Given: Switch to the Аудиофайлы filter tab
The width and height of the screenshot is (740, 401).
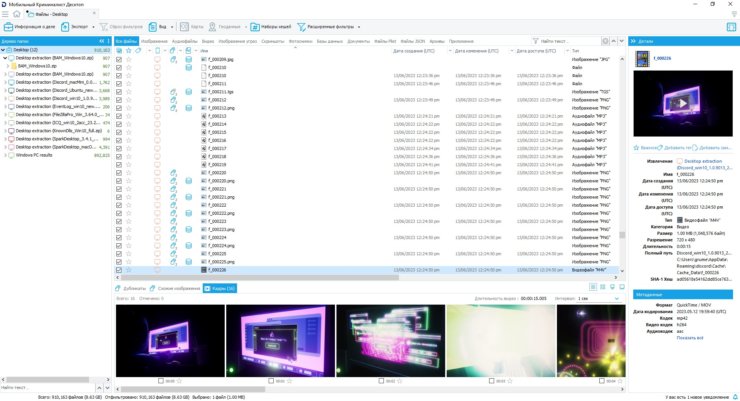Looking at the screenshot, I should 186,41.
